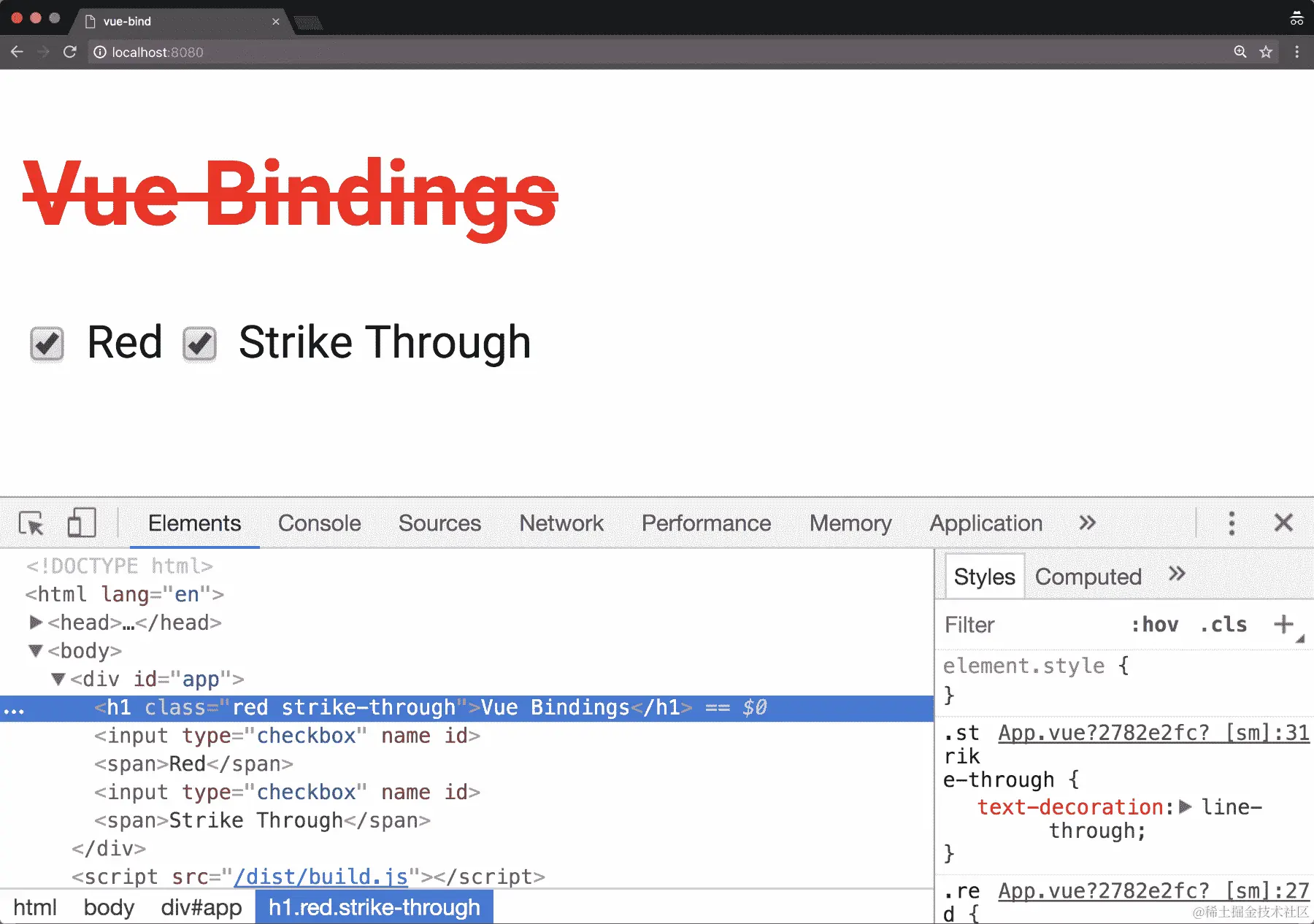Click html in the breadcrumb bar
The image size is (1314, 924).
click(x=35, y=907)
